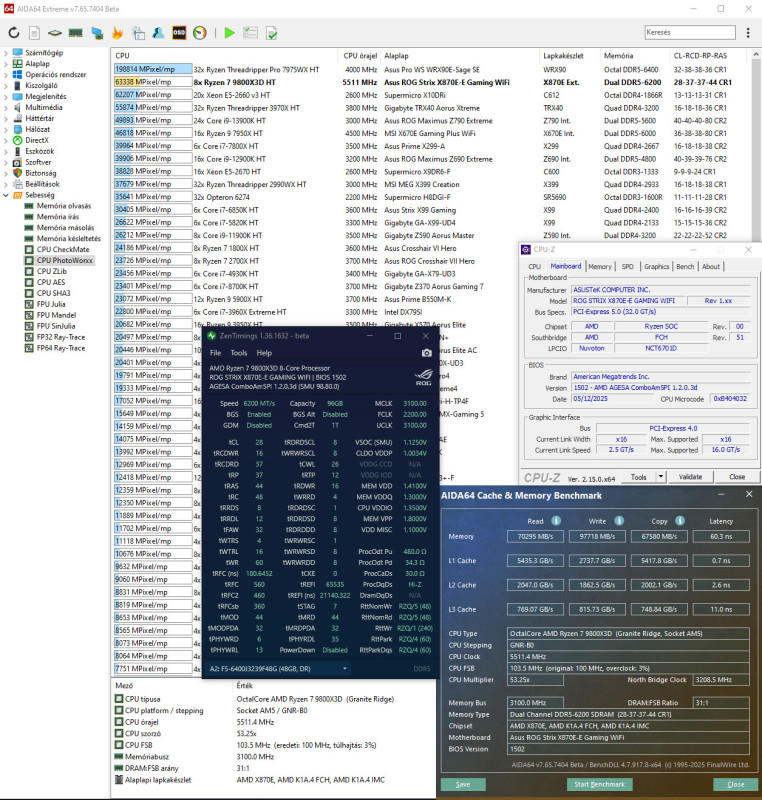Viewport: 762px width, 800px height.
Task: Open the Report icon in AIDA64 toolbar
Action: pos(34,33)
